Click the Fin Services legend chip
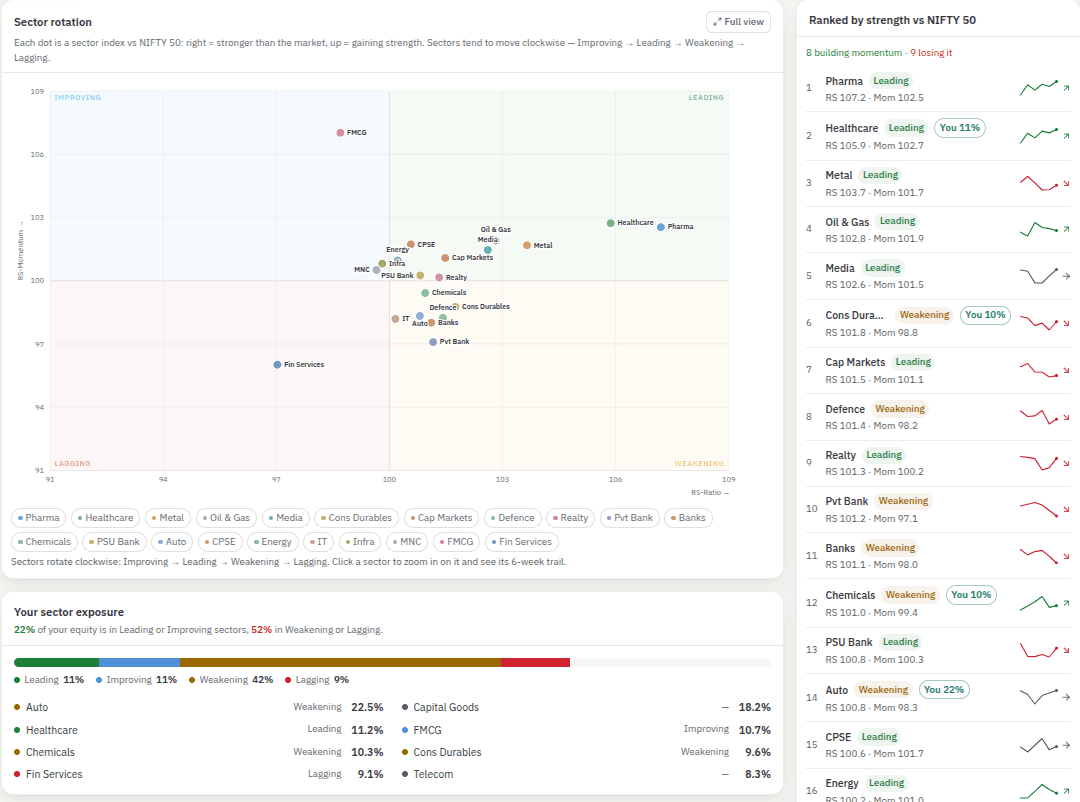The image size is (1080, 802). point(521,542)
